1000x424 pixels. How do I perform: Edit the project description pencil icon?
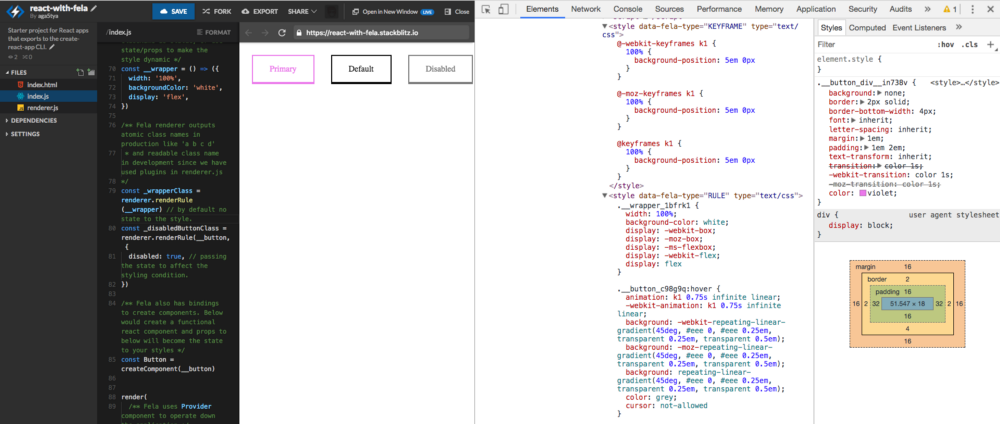tap(52, 47)
